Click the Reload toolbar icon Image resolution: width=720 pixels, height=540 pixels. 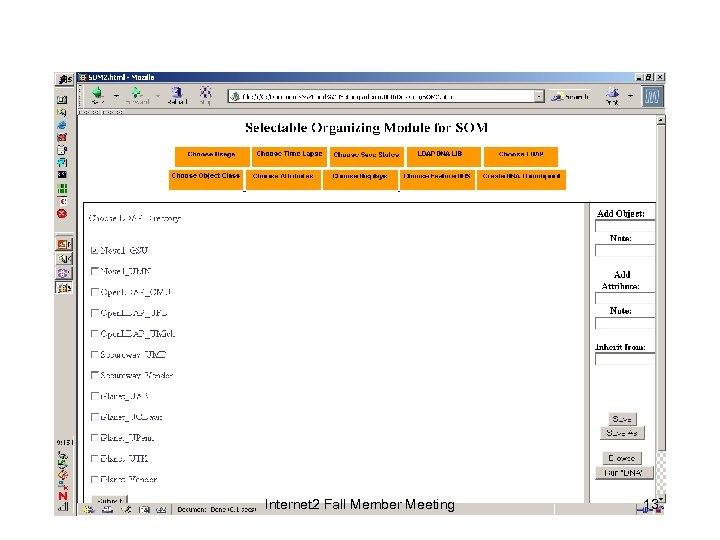177,95
